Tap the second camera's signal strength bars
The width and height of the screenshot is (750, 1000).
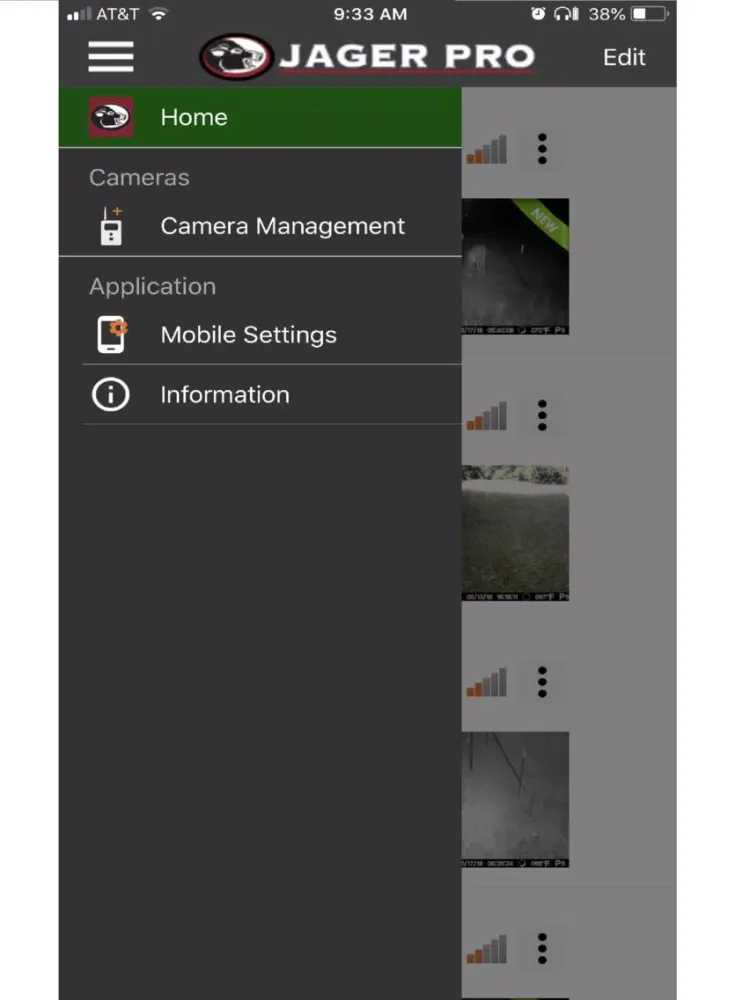pos(487,416)
